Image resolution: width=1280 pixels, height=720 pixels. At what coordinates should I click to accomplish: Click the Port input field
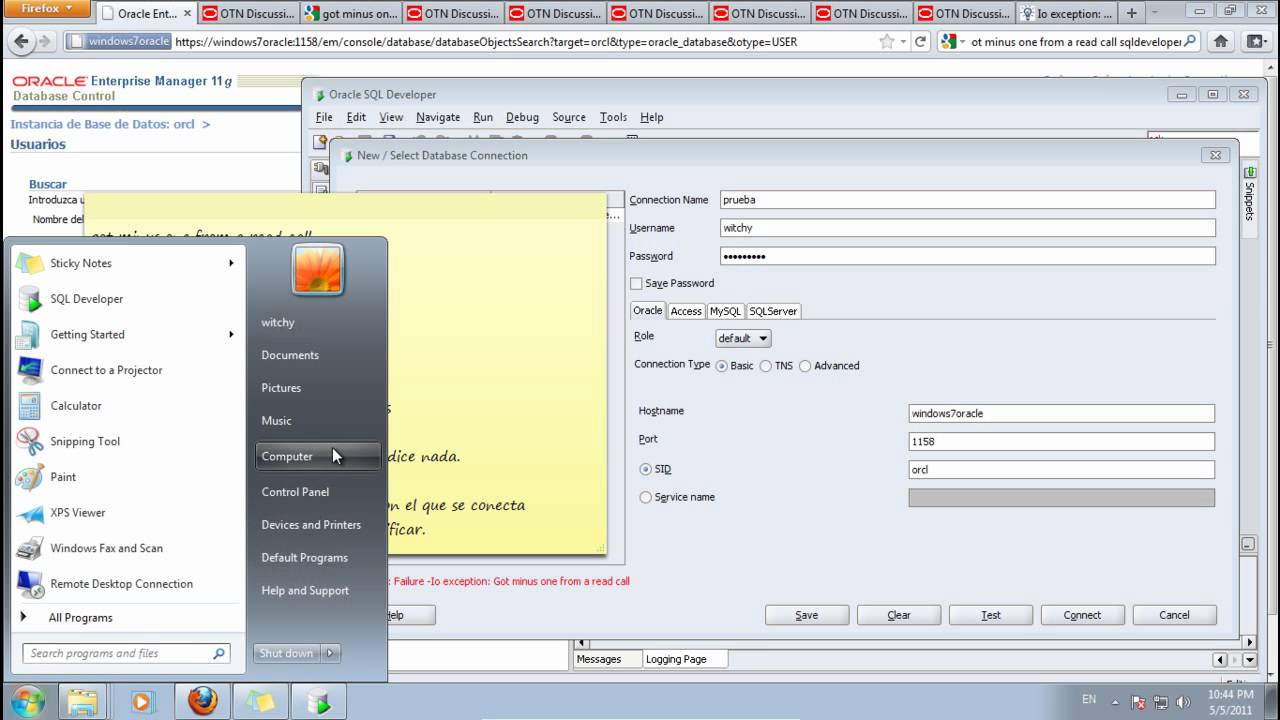(1061, 441)
